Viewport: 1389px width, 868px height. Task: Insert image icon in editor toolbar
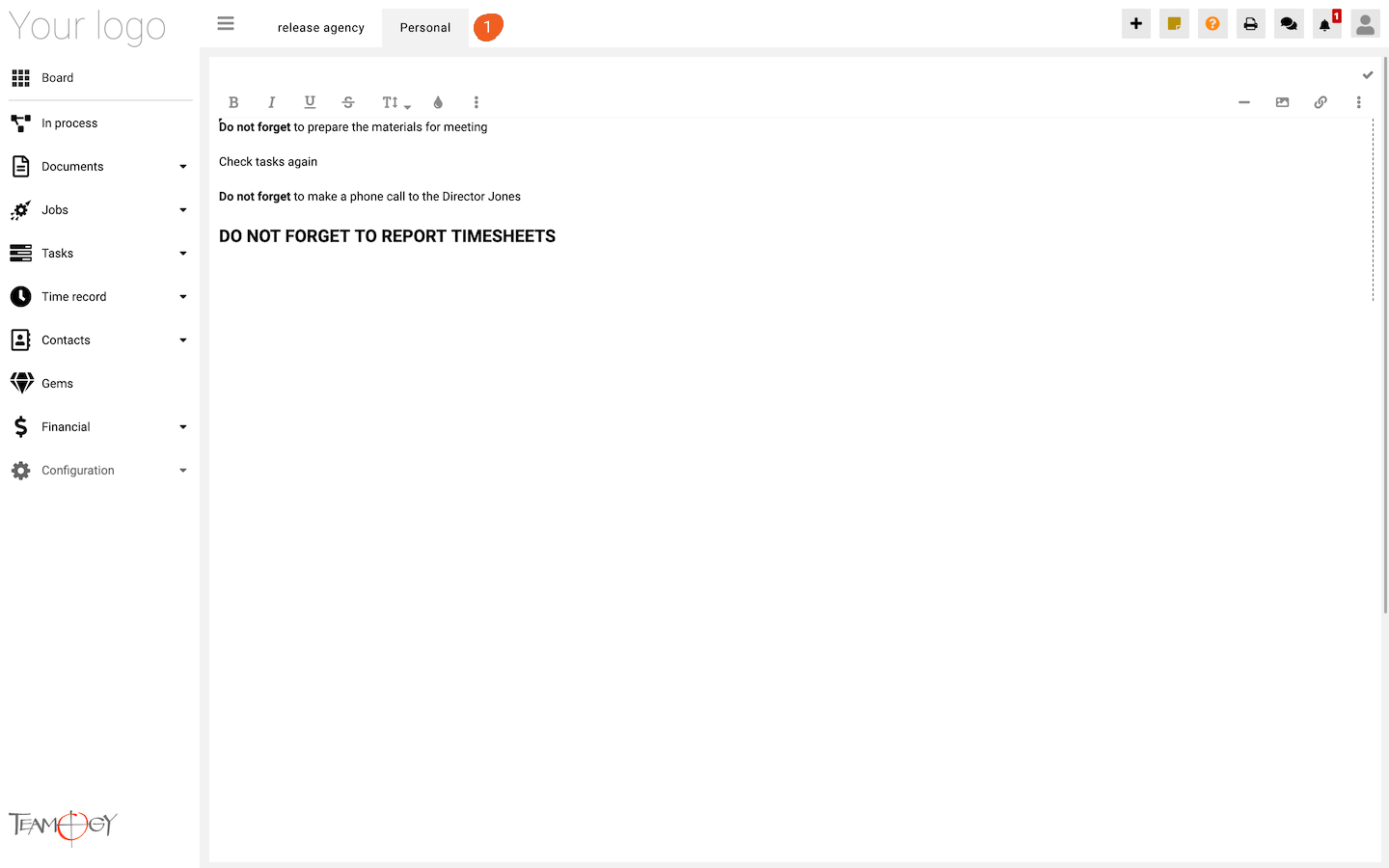[x=1282, y=102]
